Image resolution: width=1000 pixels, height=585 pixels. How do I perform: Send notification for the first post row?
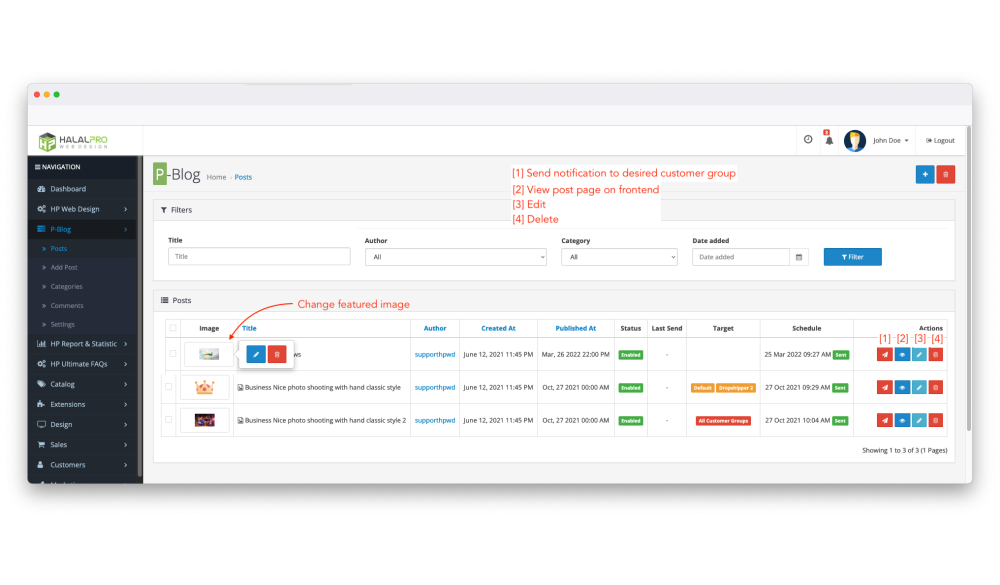884,354
